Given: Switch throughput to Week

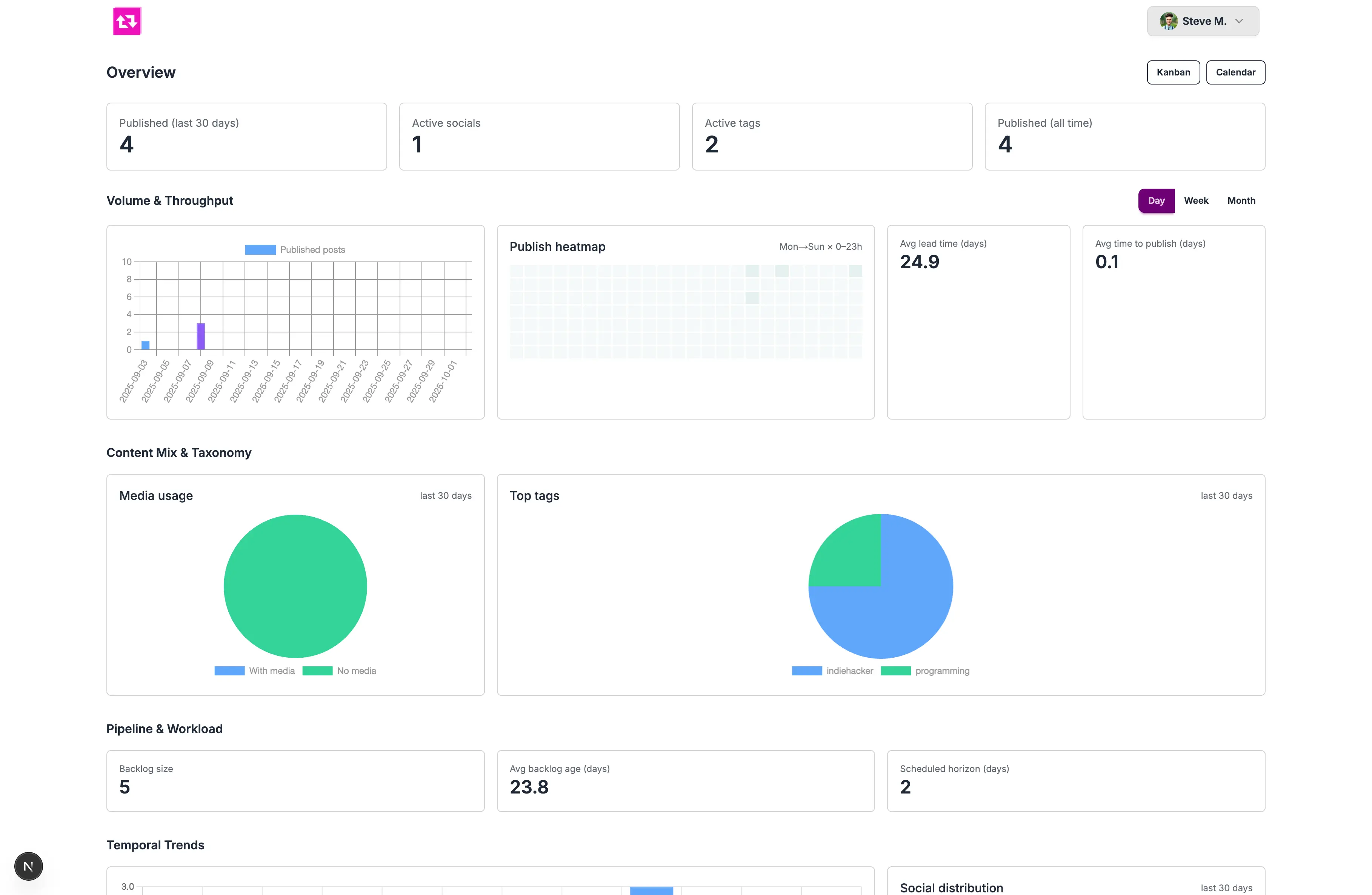Looking at the screenshot, I should (x=1196, y=201).
